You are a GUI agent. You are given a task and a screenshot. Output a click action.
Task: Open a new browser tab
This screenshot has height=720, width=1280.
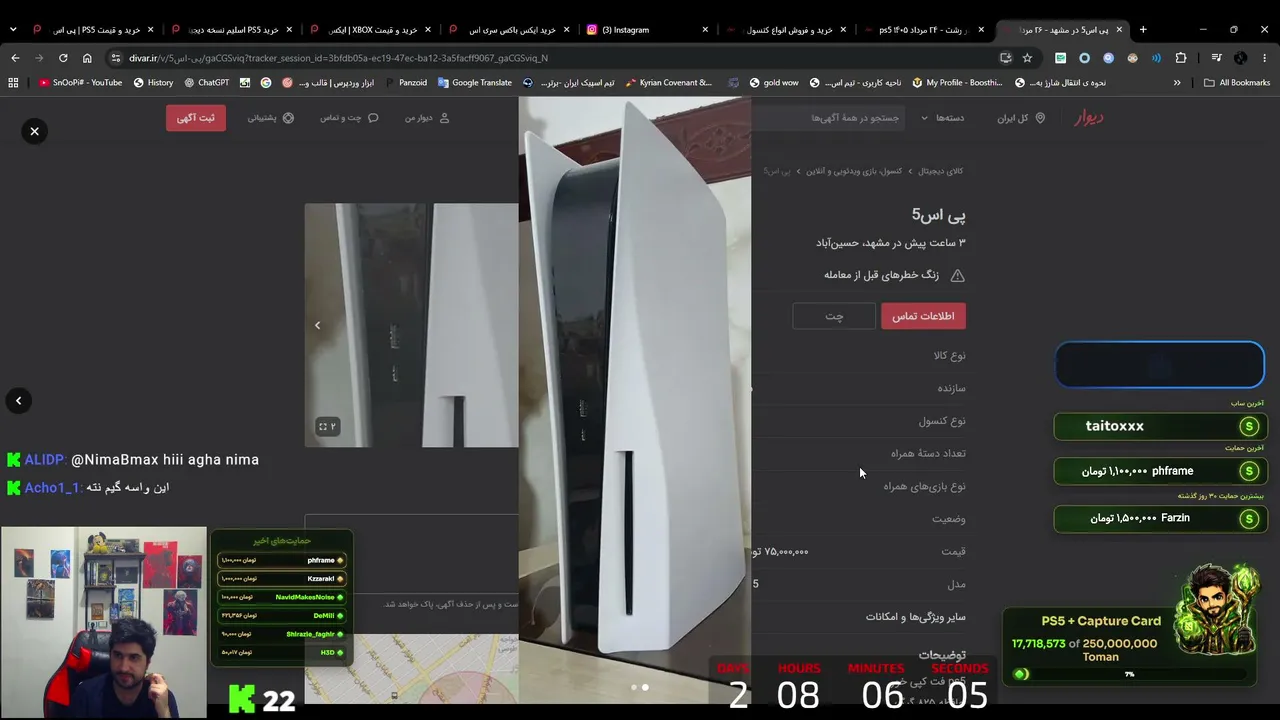pos(1143,30)
